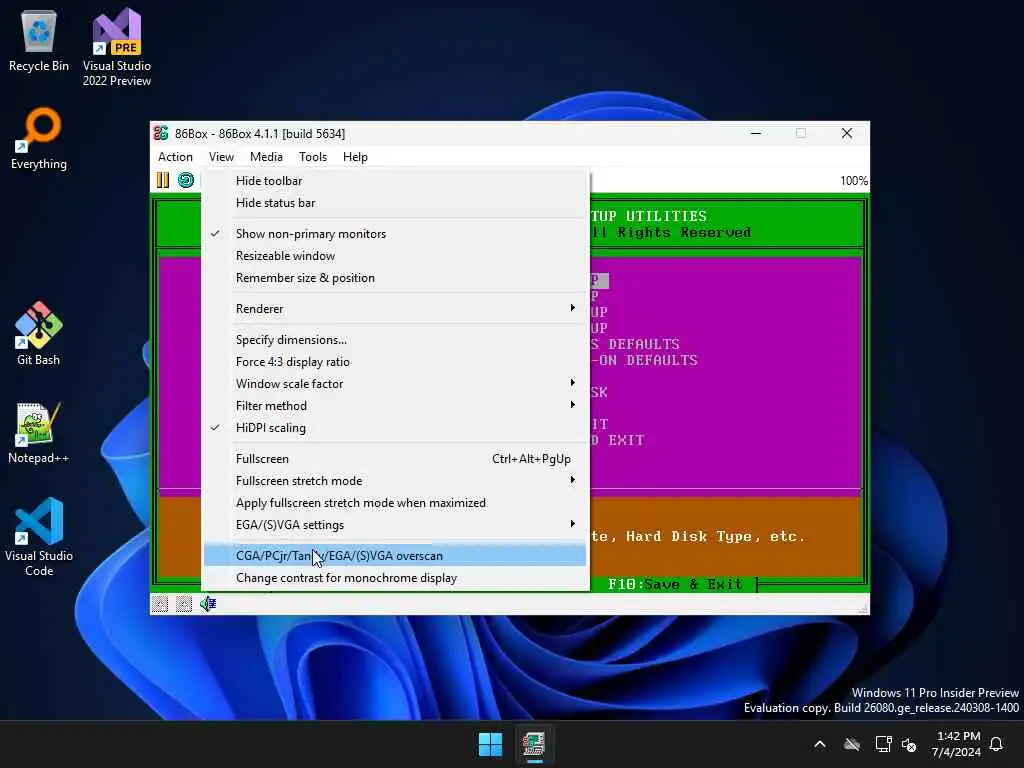Click the 86Box window title text
1024x768 pixels.
(x=260, y=134)
